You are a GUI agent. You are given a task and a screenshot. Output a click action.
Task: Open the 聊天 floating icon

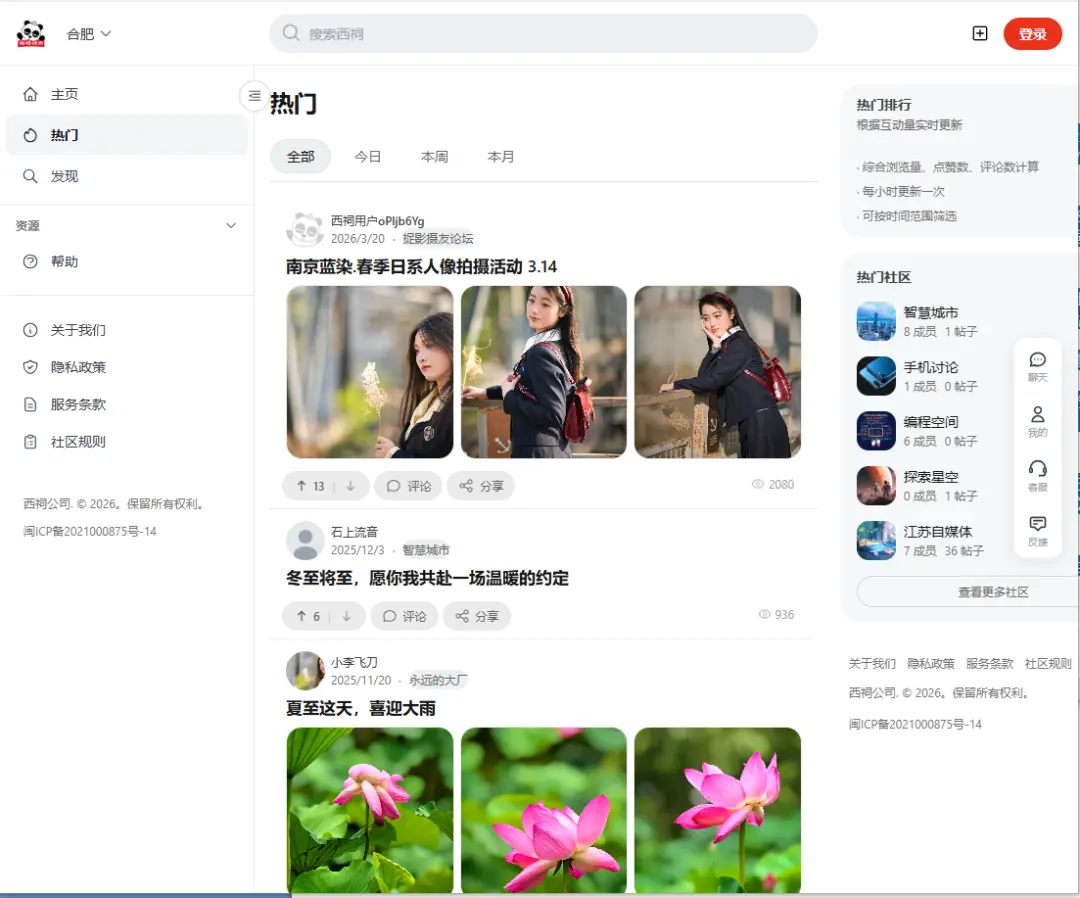pyautogui.click(x=1037, y=367)
